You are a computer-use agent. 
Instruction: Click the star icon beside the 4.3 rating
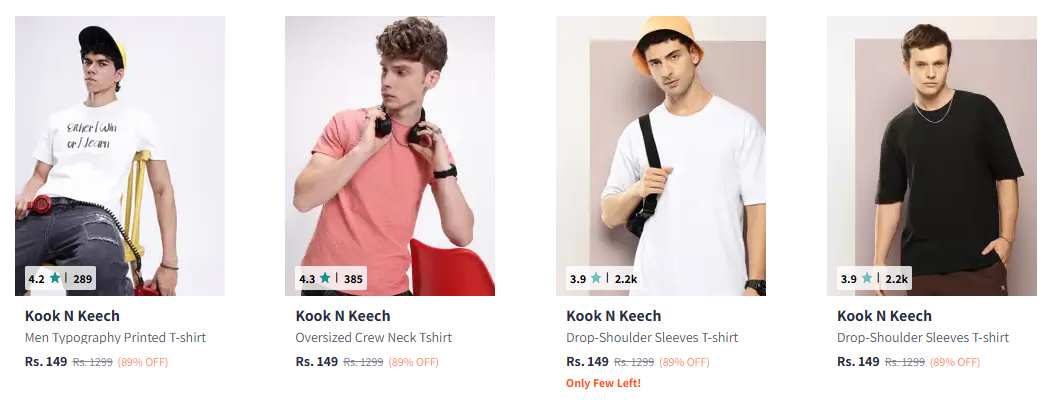point(326,279)
